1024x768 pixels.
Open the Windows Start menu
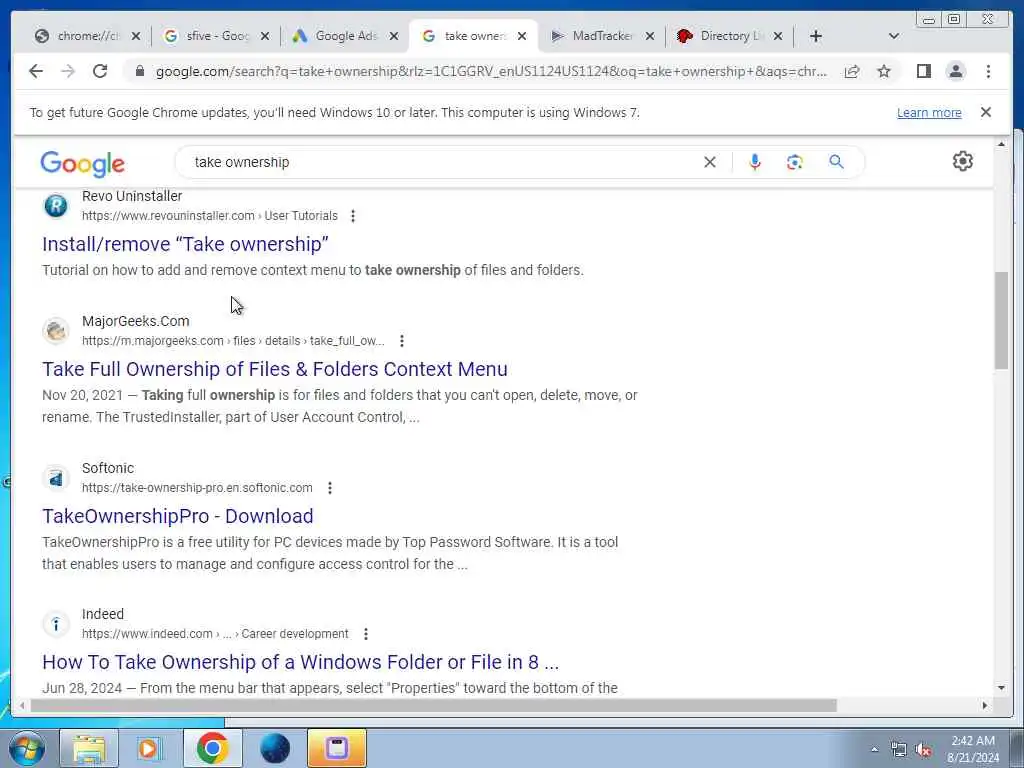[x=26, y=748]
